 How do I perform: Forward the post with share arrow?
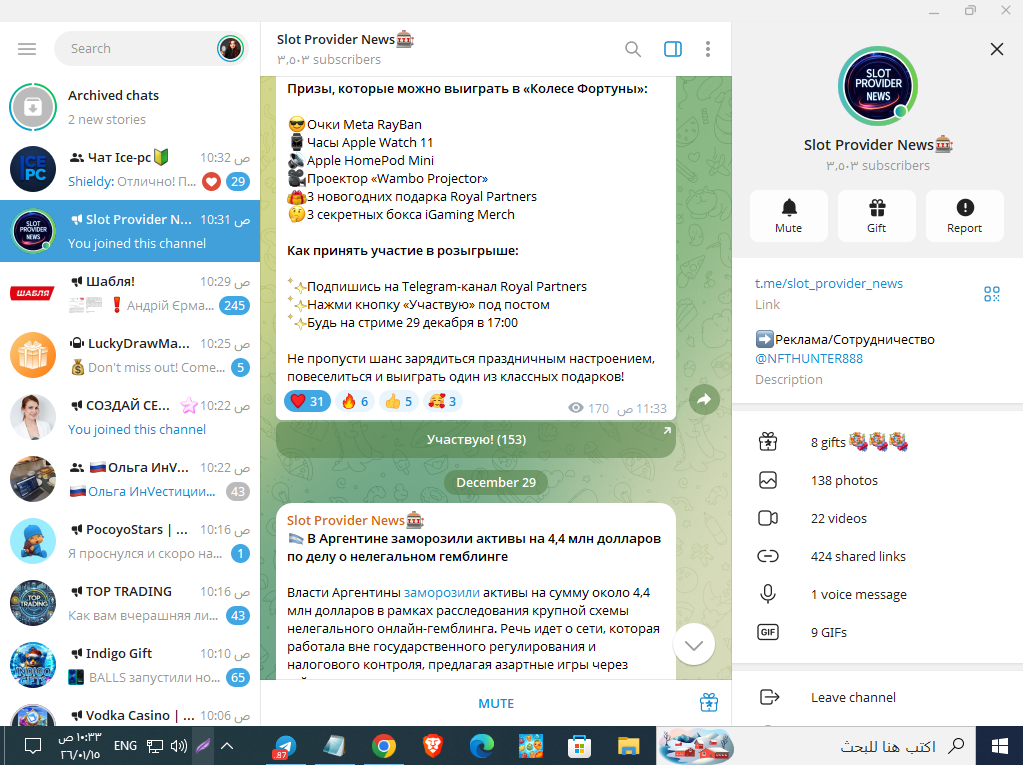(x=704, y=400)
